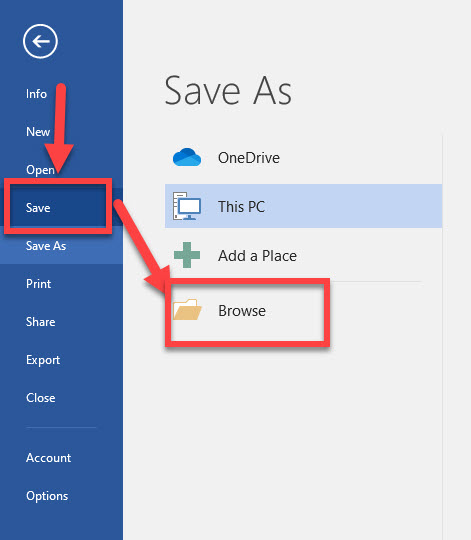This screenshot has width=471, height=540.
Task: Select the Save As menu entry
Action: pyautogui.click(x=46, y=246)
